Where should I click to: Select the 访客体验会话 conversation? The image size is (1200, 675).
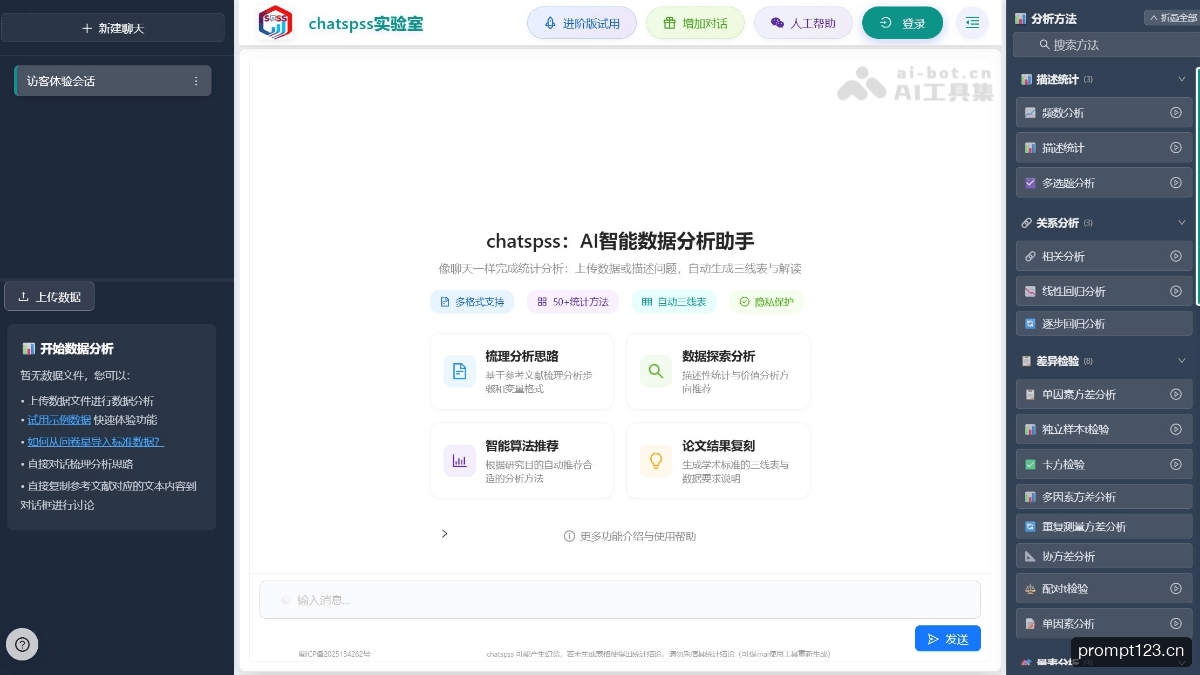[113, 81]
